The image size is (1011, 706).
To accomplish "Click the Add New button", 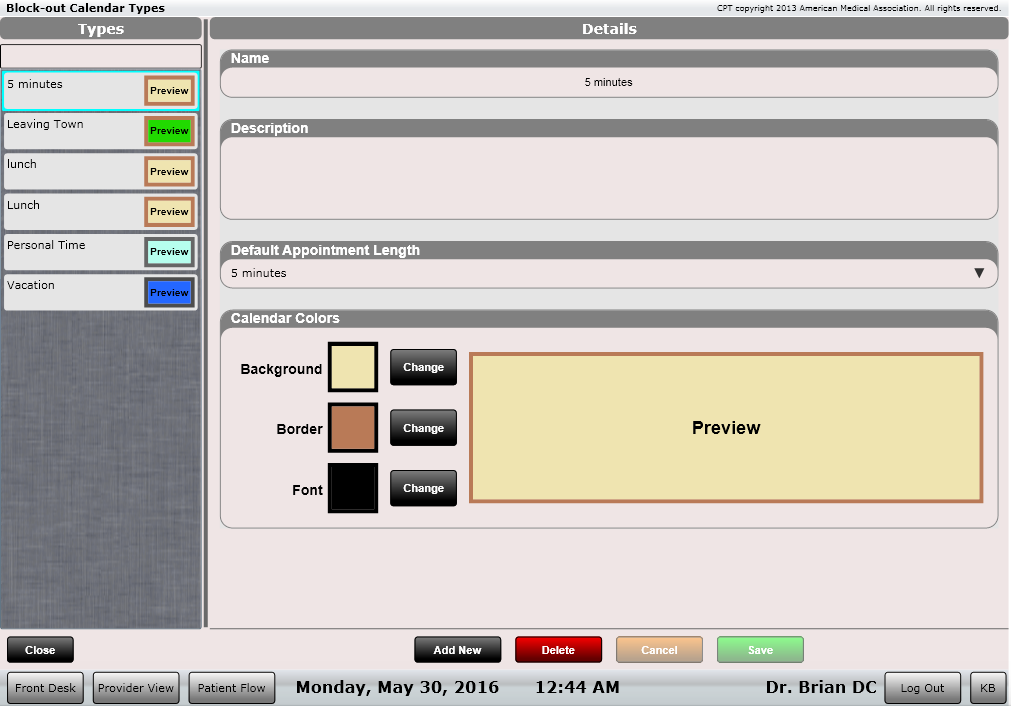I will tap(457, 650).
